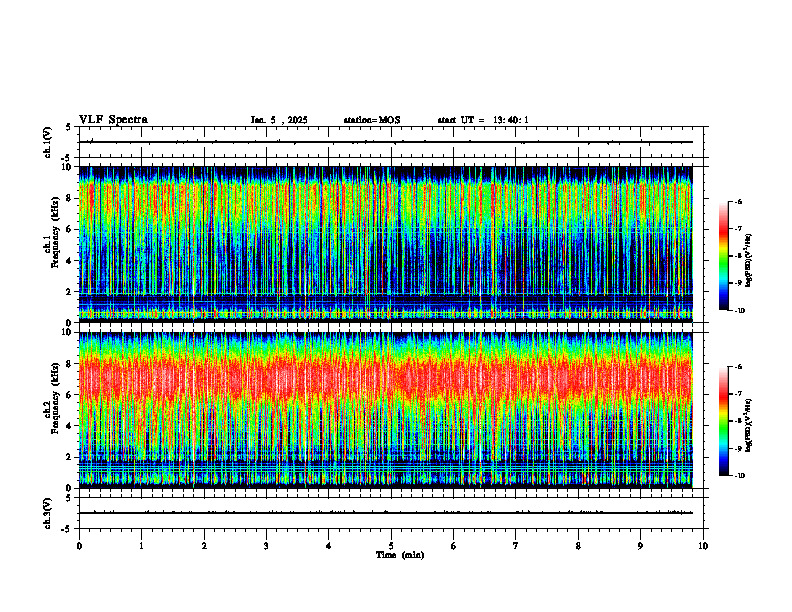The image size is (792, 612).
Task: Click the "station=MOS" header text
Action: pos(372,120)
